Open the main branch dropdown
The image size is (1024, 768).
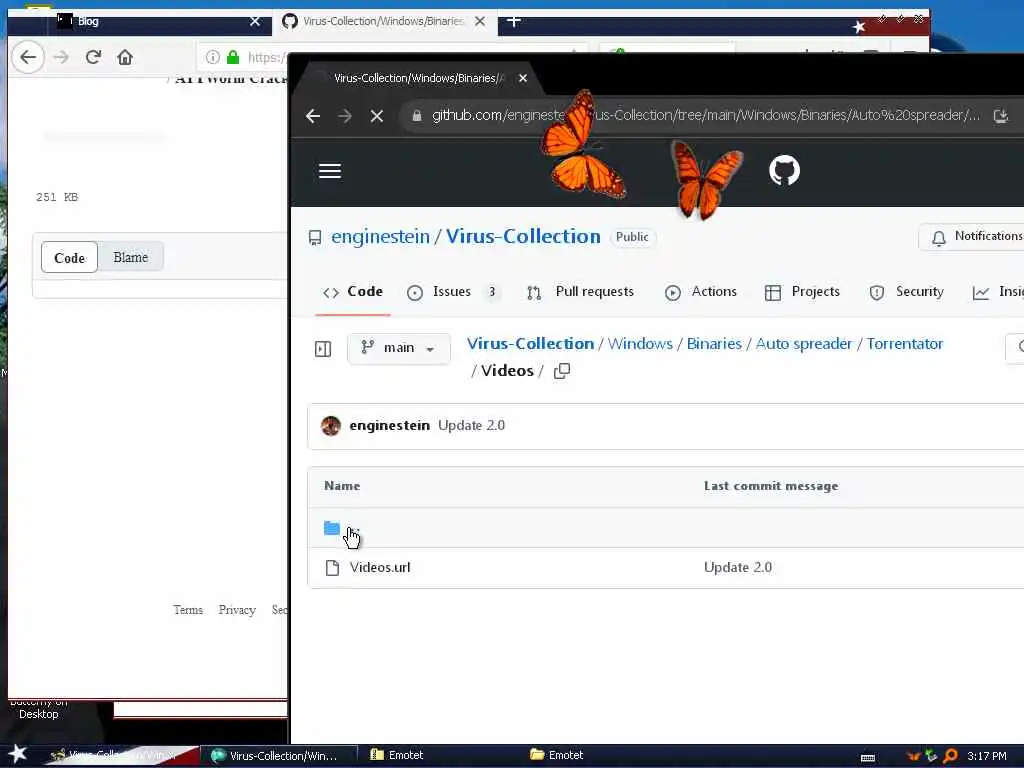coord(398,348)
